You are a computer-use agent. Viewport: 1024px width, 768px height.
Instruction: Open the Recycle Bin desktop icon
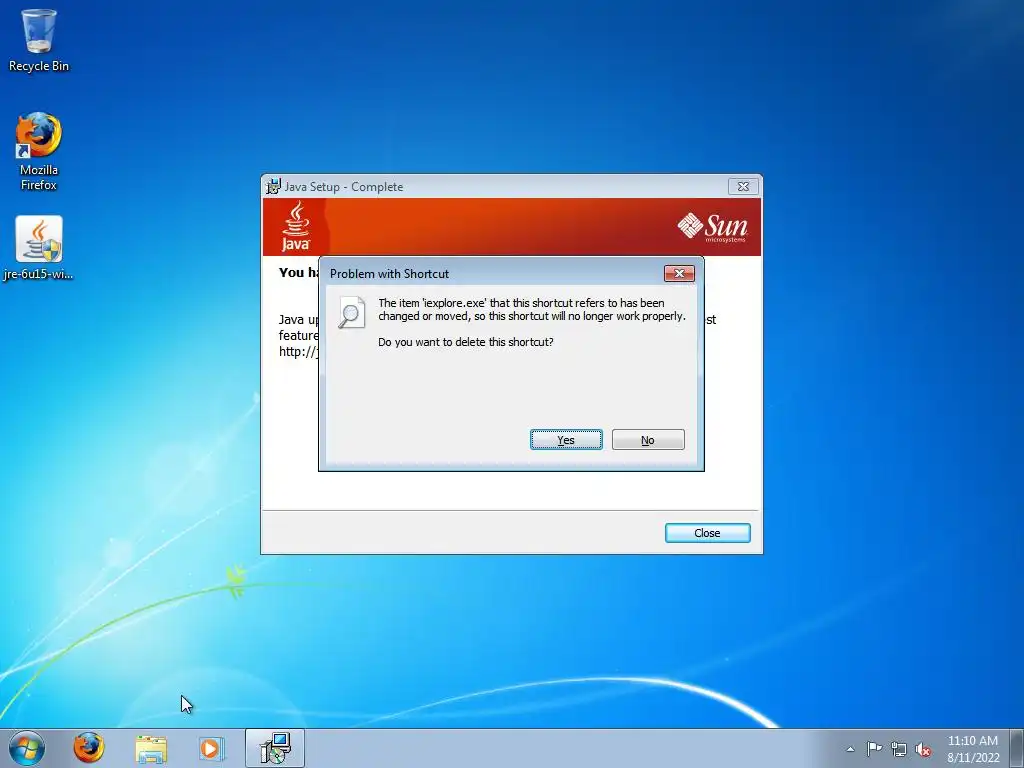(39, 40)
